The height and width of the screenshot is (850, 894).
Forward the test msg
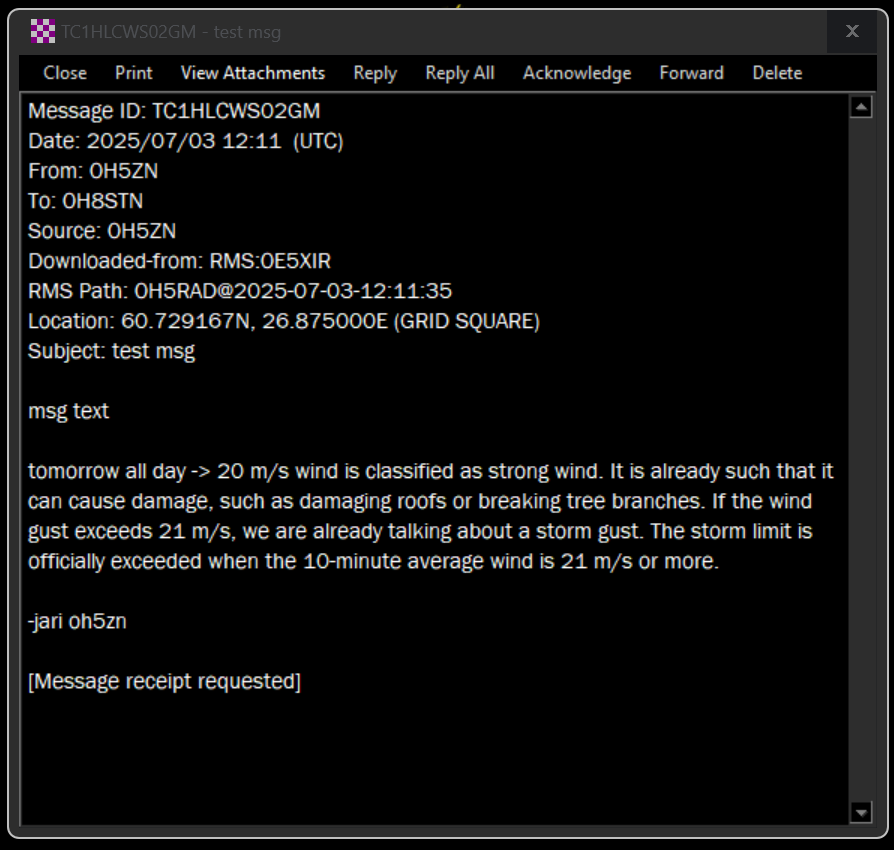pos(691,73)
